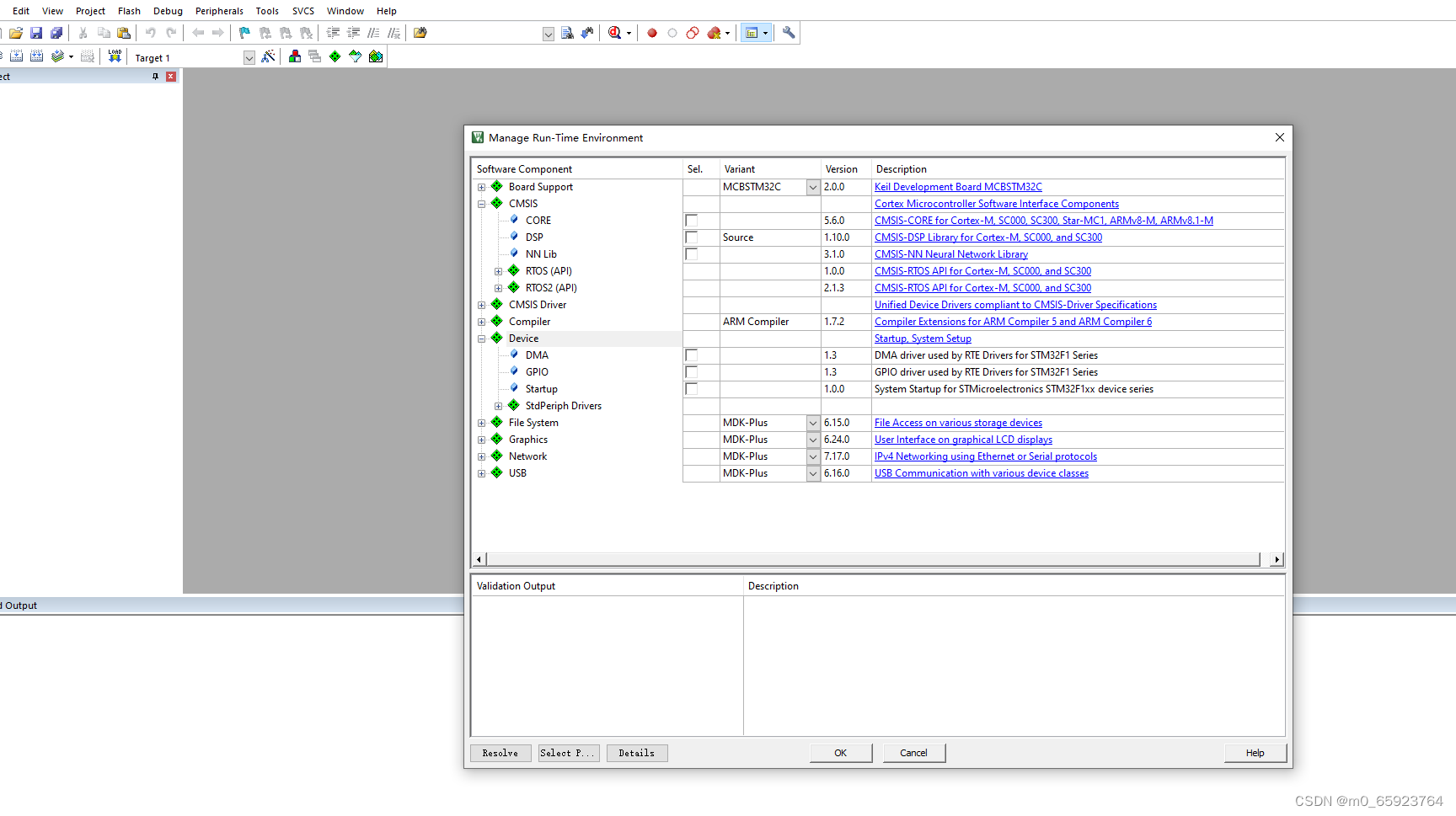Click the Select Software Packs icon
This screenshot has width=1456, height=816.
click(356, 56)
